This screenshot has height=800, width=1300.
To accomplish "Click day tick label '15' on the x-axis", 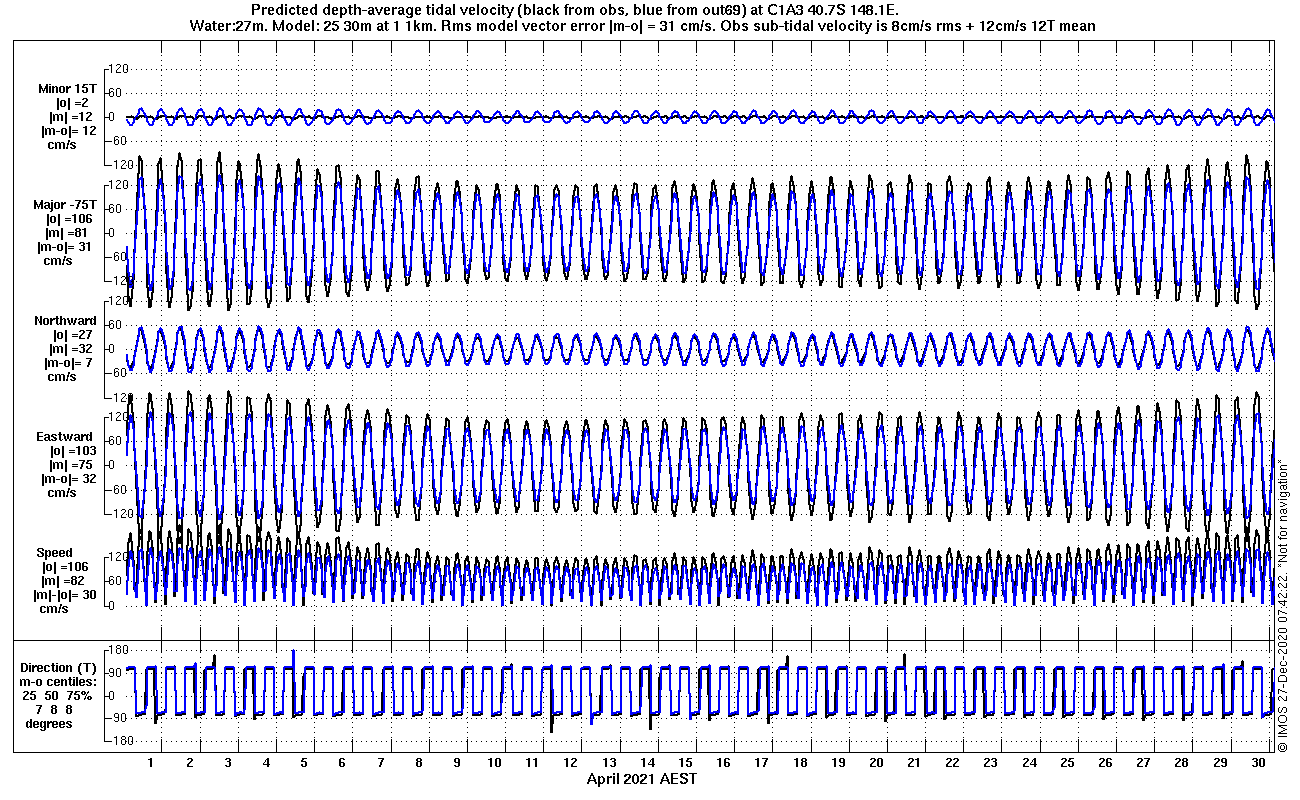I will pos(686,763).
